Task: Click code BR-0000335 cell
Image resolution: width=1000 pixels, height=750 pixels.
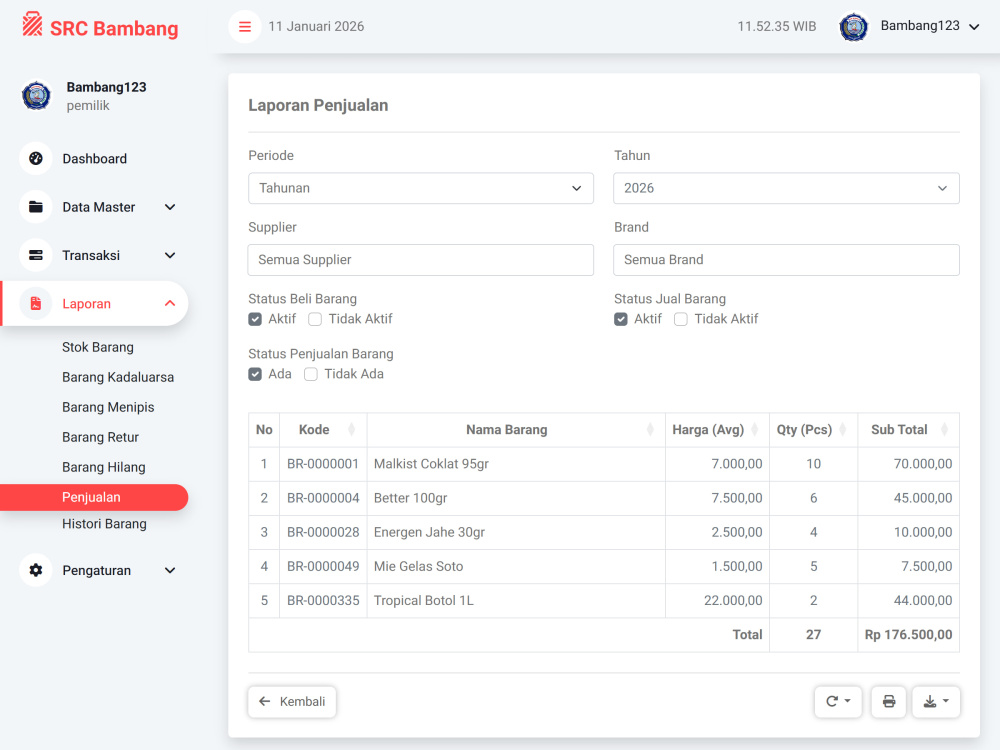Action: 323,600
